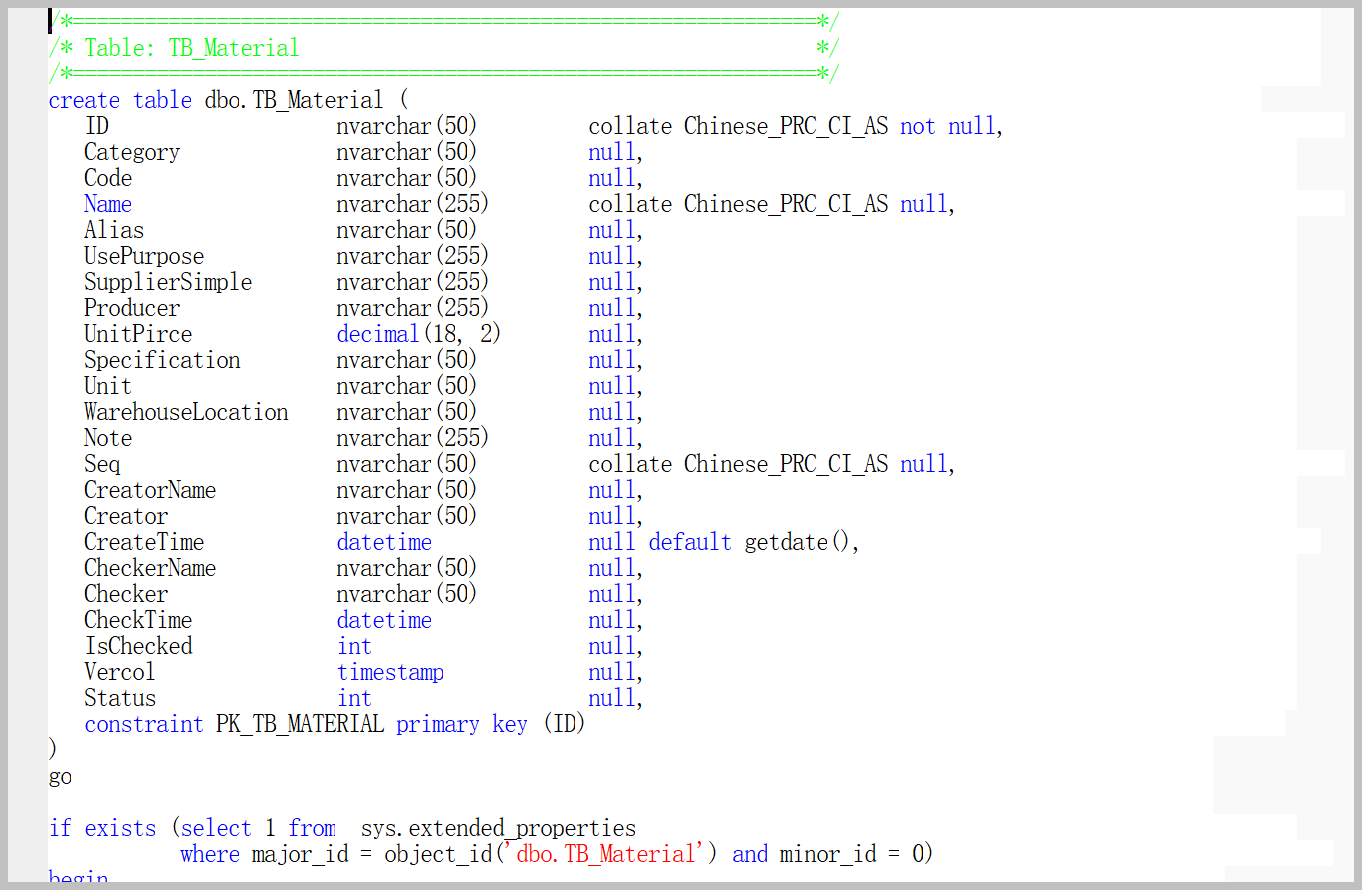This screenshot has width=1362, height=890.
Task: Click the 'SupplierSimple' column name
Action: point(168,282)
